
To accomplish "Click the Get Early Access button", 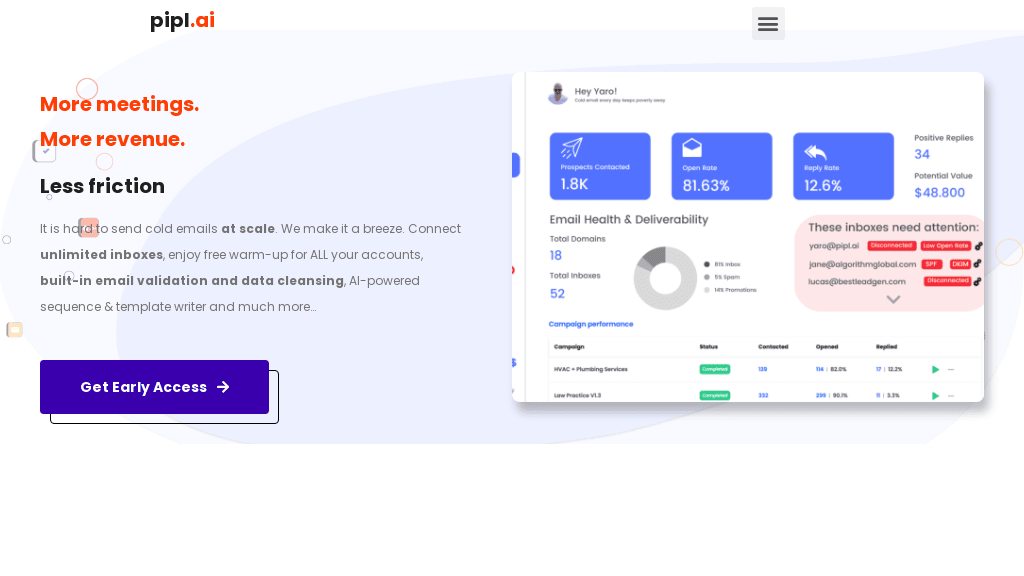I will point(154,387).
